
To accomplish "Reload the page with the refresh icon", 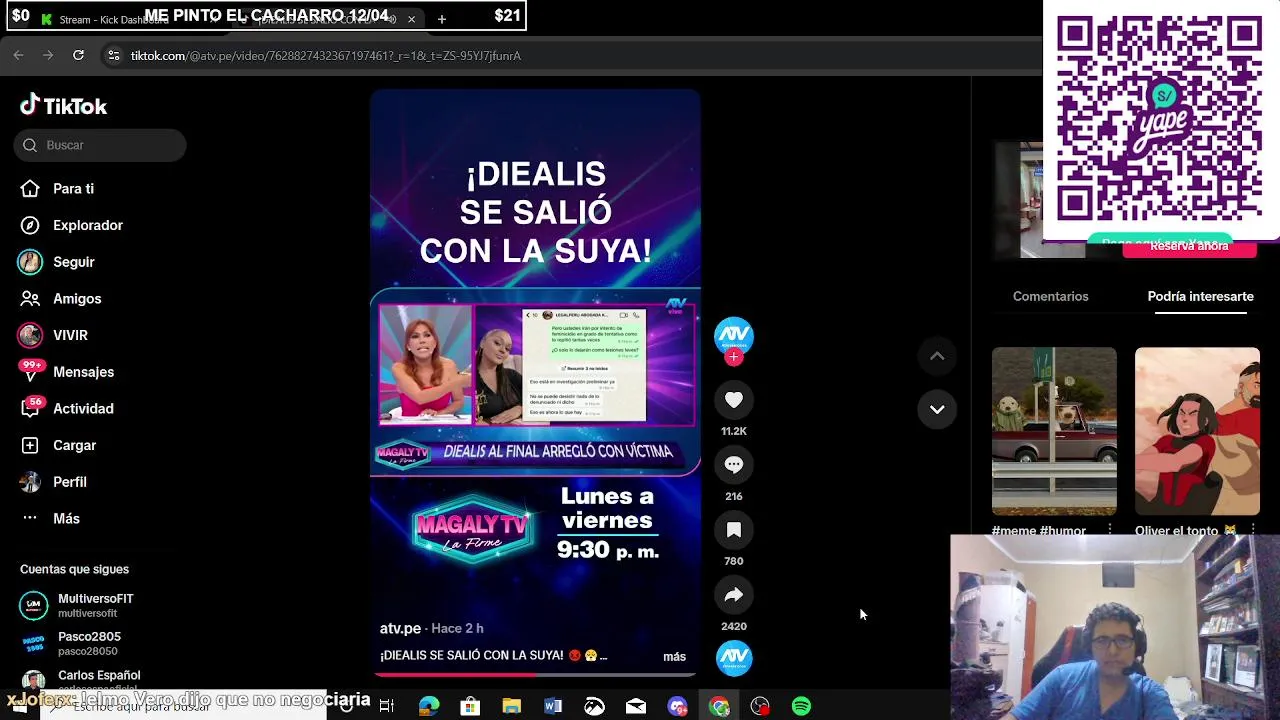I will tap(78, 55).
